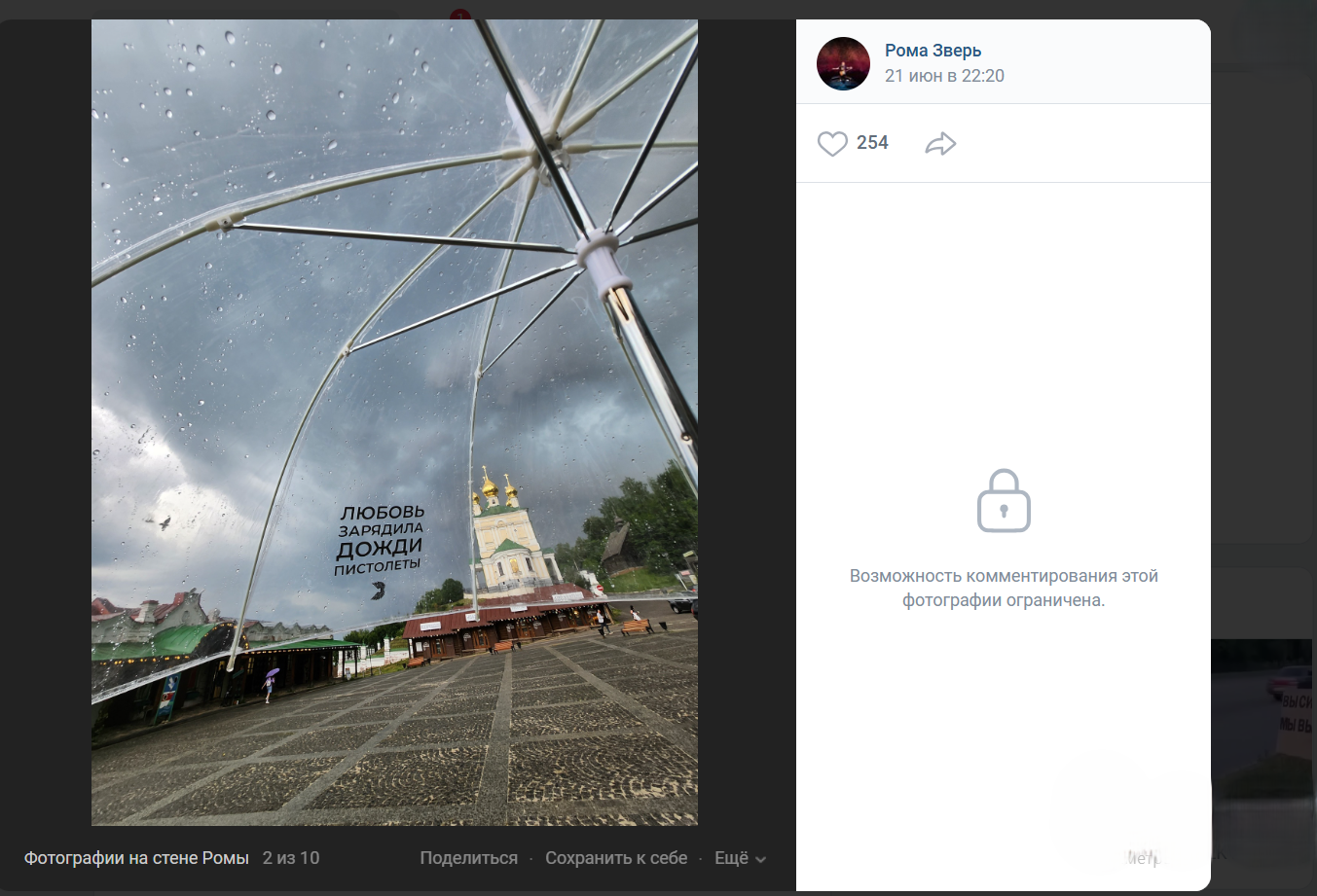Click the Поделиться button
This screenshot has height=896, width=1317.
click(468, 858)
